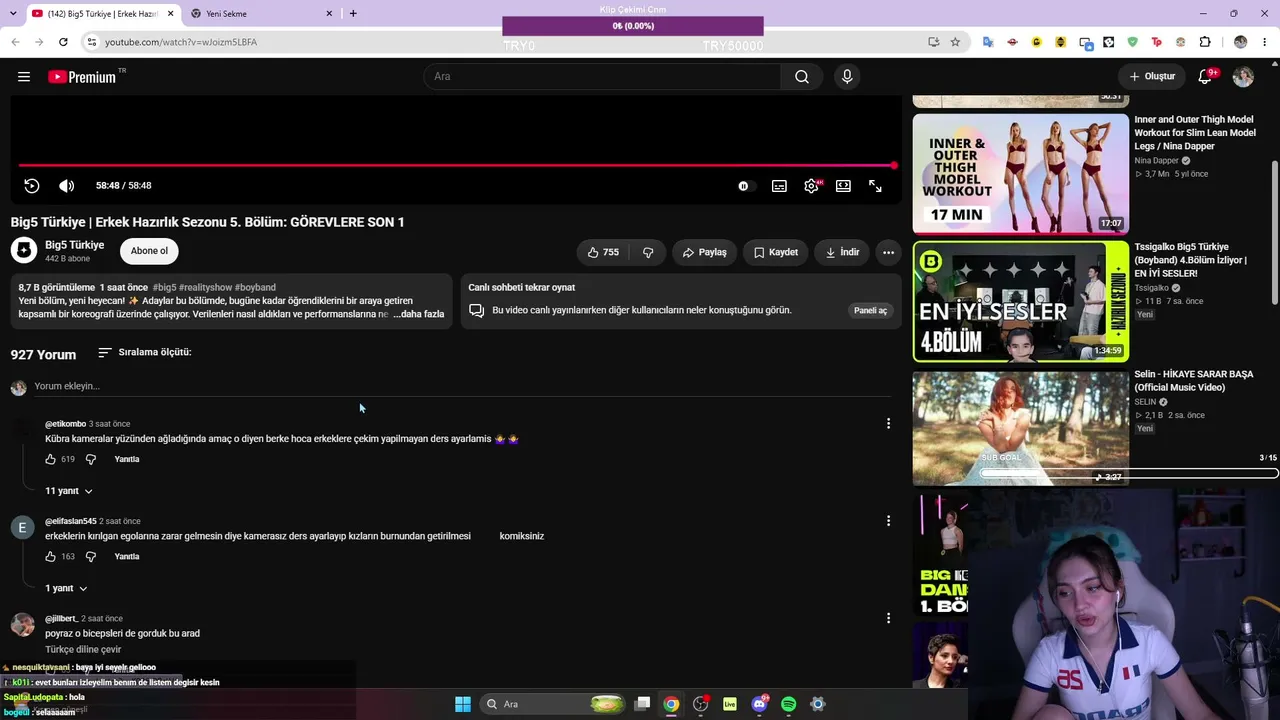Screen dimensions: 1280x720
Task: Save video with Kaydet button
Action: (775, 252)
